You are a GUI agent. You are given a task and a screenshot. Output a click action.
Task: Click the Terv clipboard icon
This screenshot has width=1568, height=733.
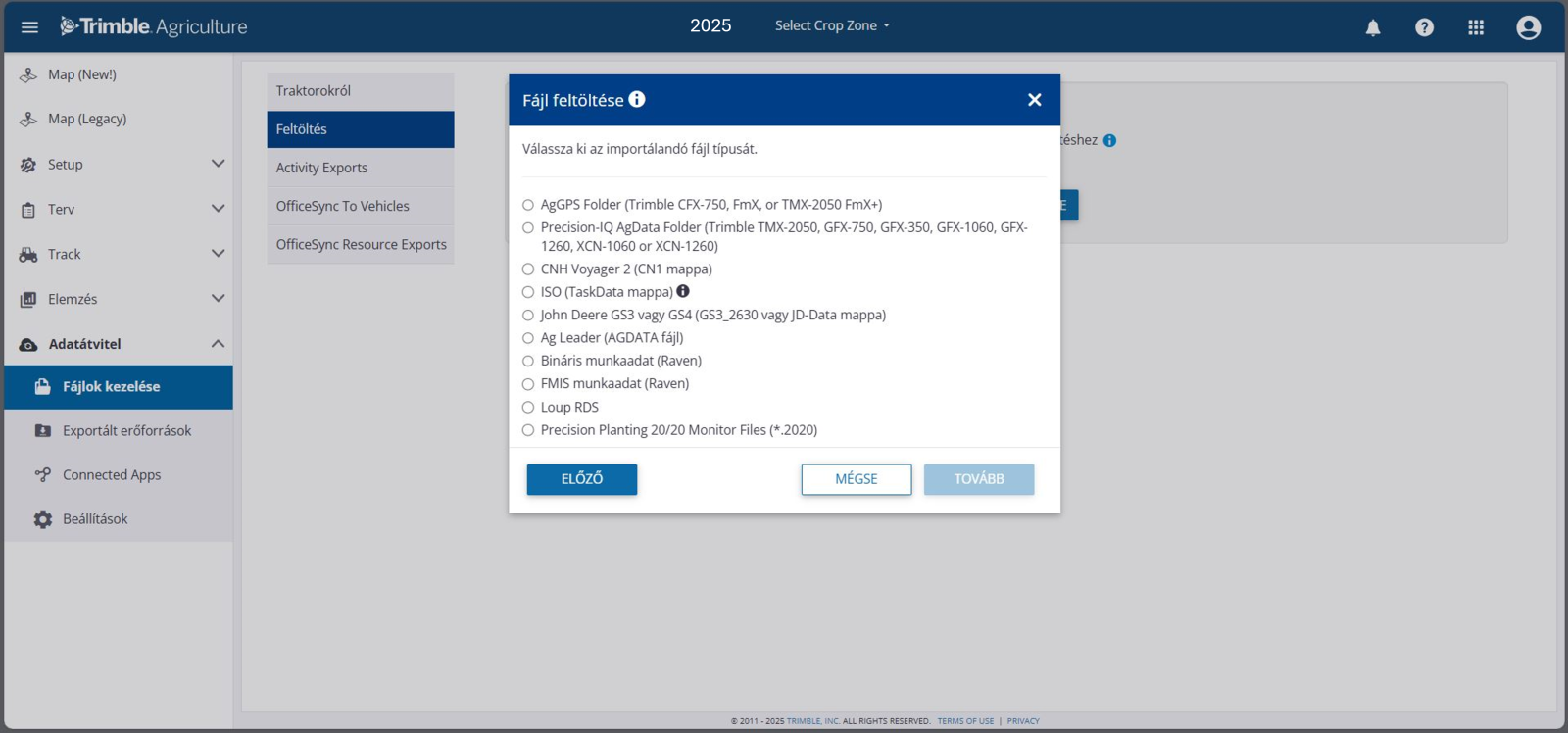click(x=28, y=210)
